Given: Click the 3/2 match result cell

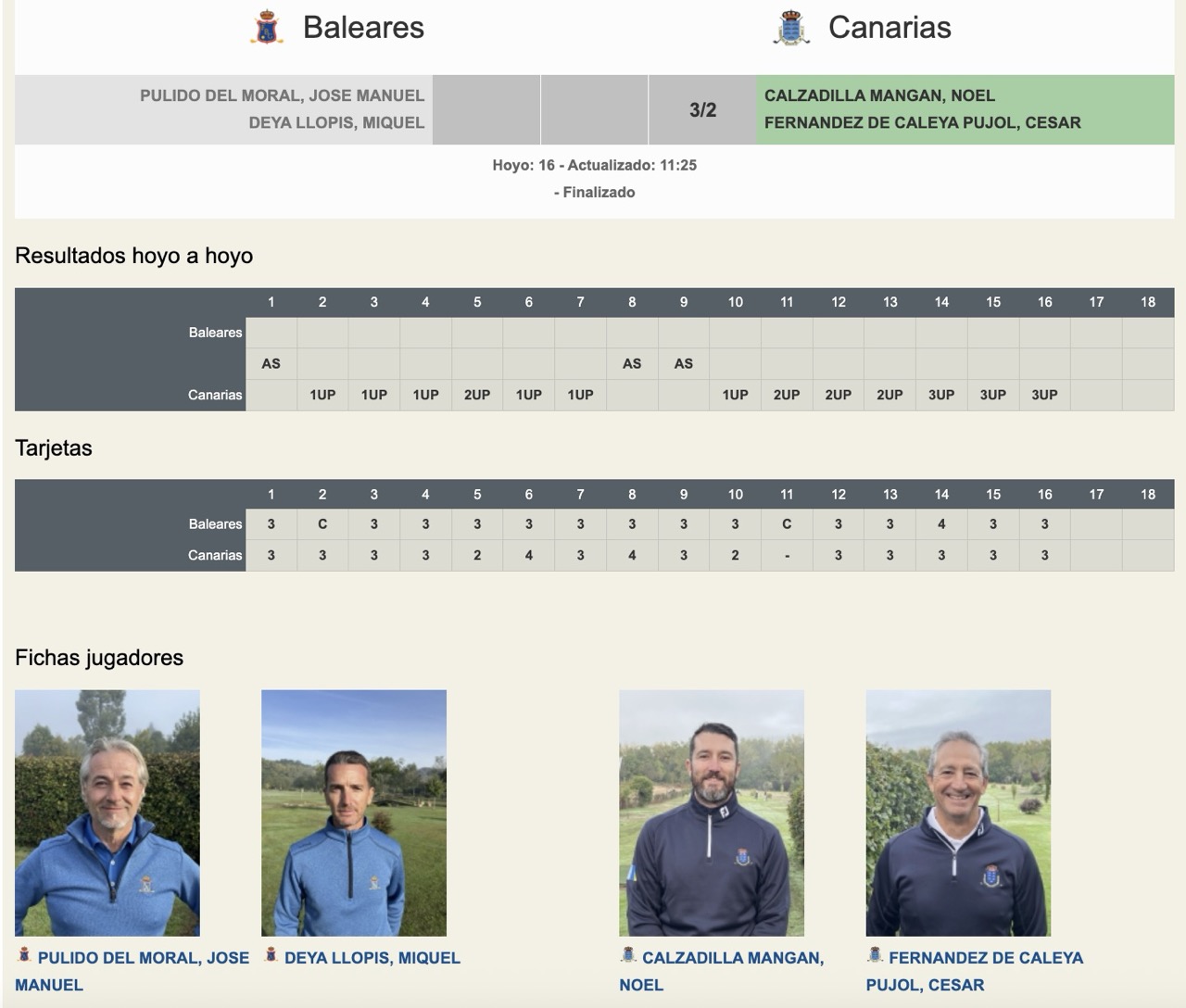Looking at the screenshot, I should [701, 108].
